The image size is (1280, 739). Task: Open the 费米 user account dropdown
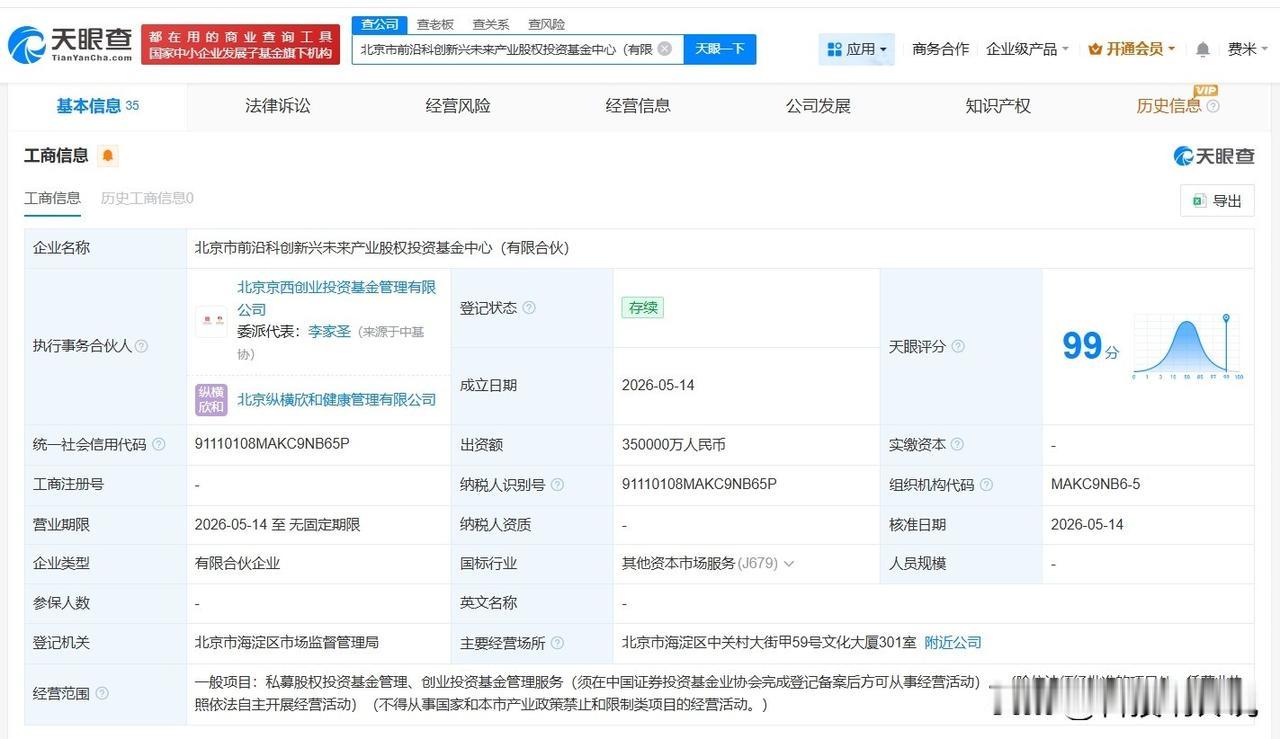coord(1248,49)
